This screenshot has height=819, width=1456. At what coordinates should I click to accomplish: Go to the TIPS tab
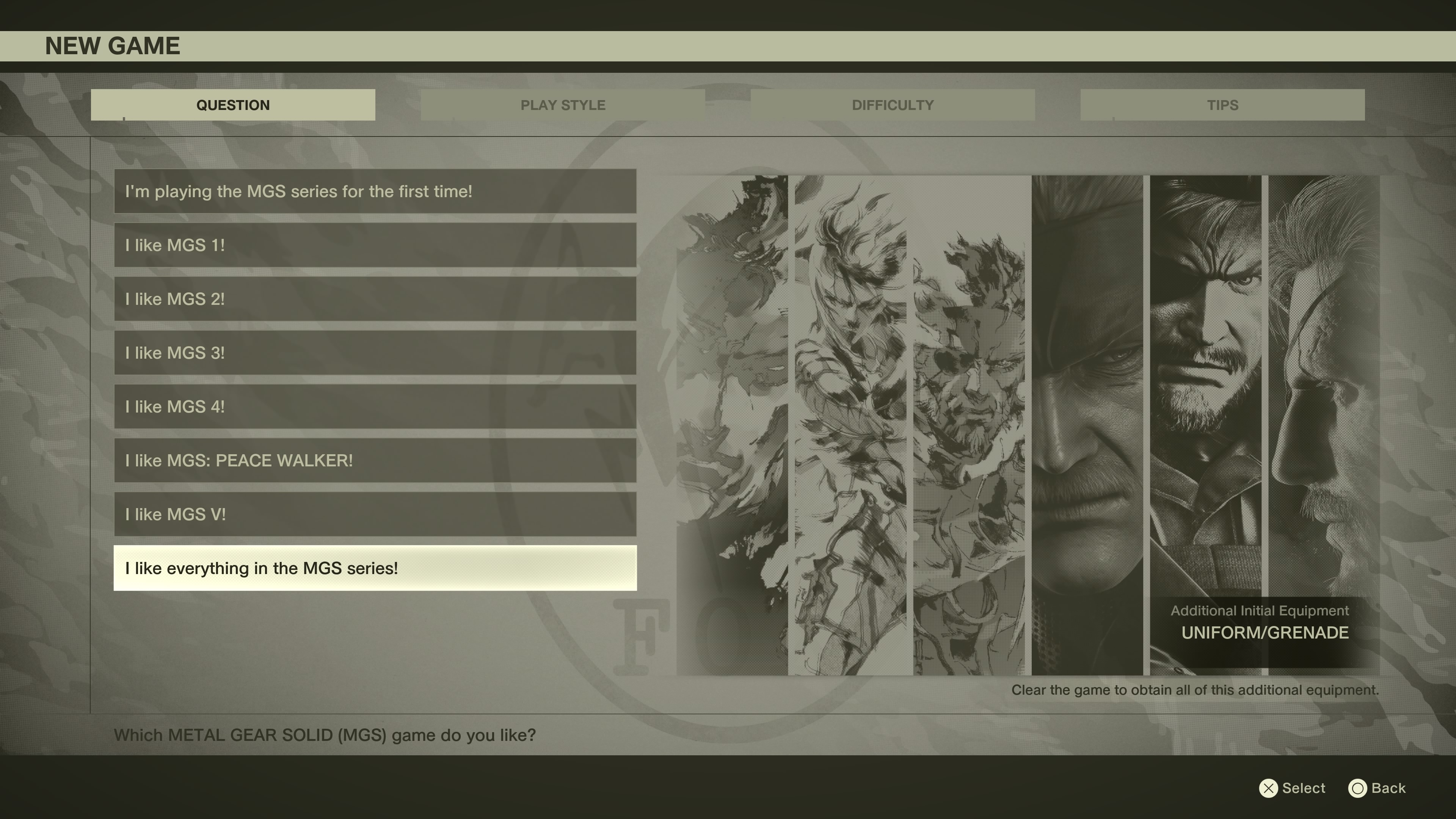click(1222, 105)
